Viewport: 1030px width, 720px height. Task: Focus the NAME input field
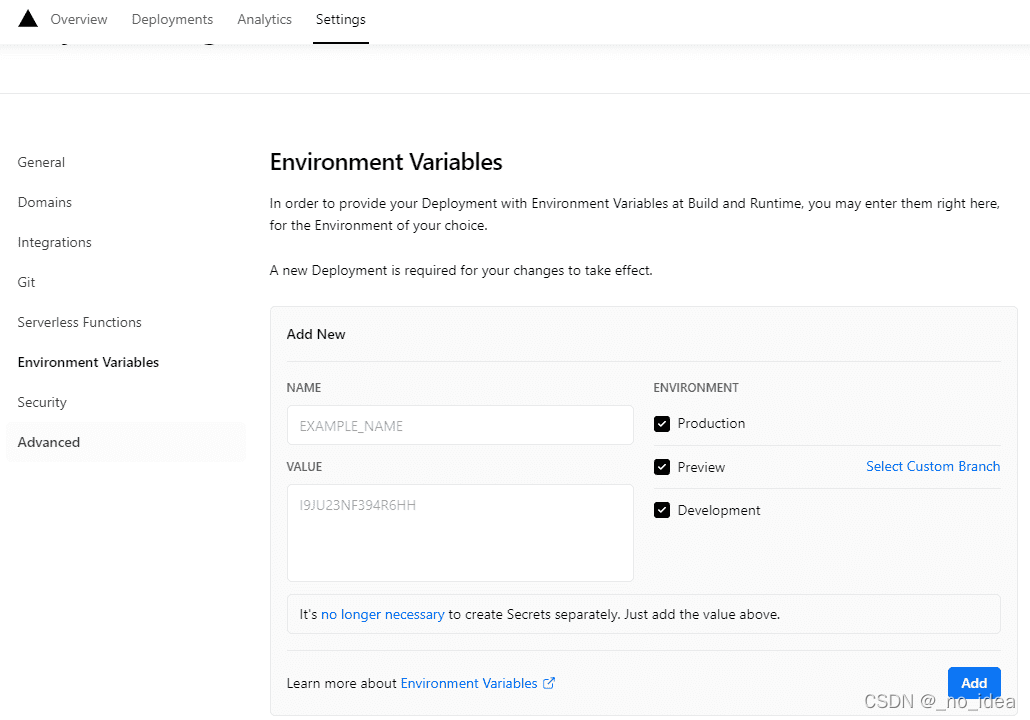pos(460,425)
